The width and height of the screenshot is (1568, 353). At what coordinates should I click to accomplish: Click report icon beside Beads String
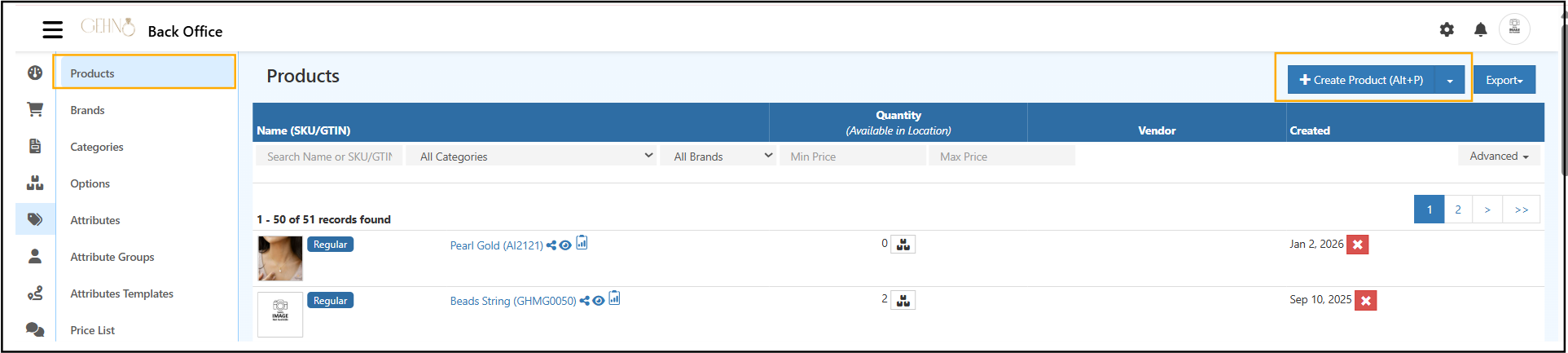tap(615, 298)
